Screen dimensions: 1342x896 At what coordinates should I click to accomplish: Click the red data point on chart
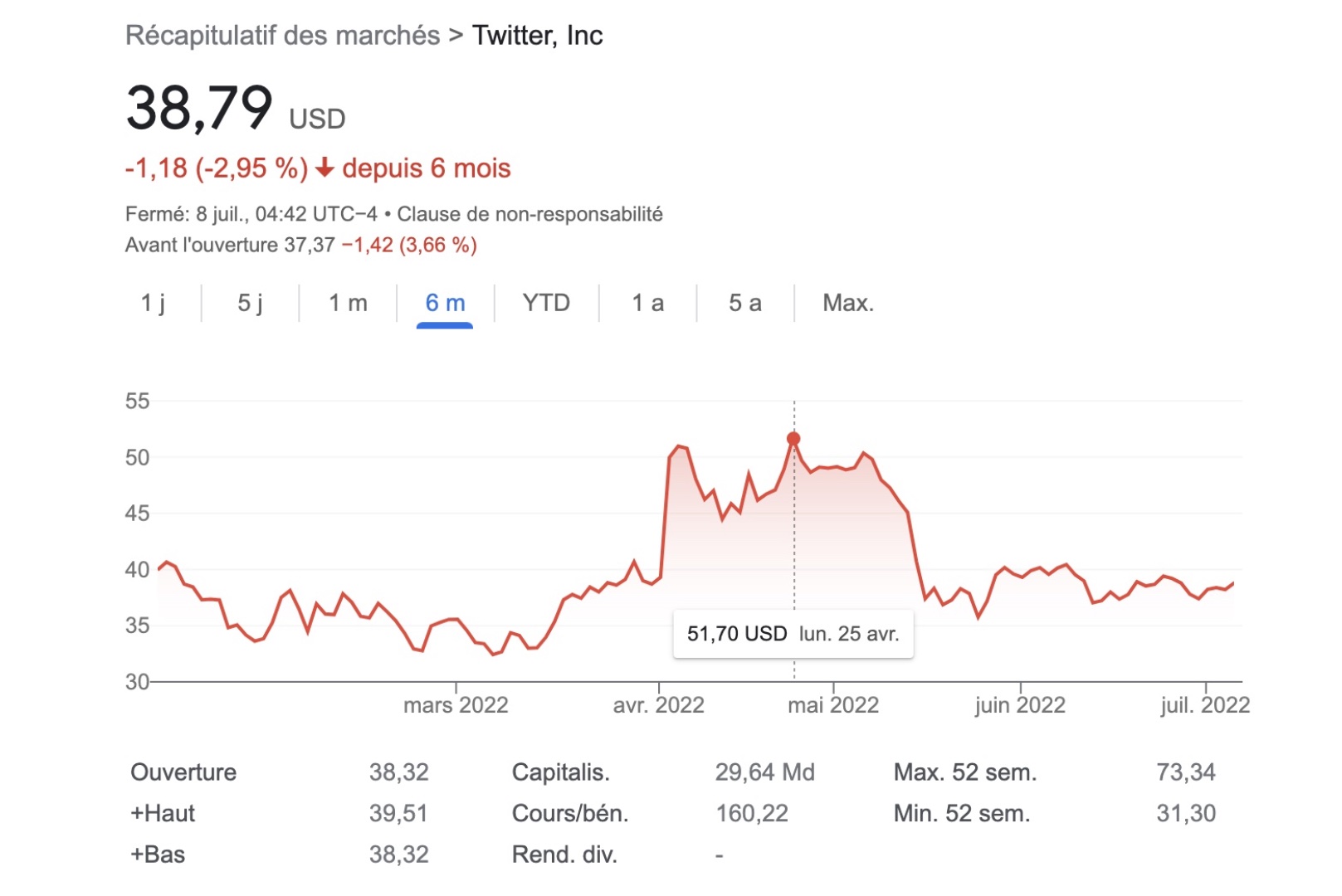pos(793,439)
